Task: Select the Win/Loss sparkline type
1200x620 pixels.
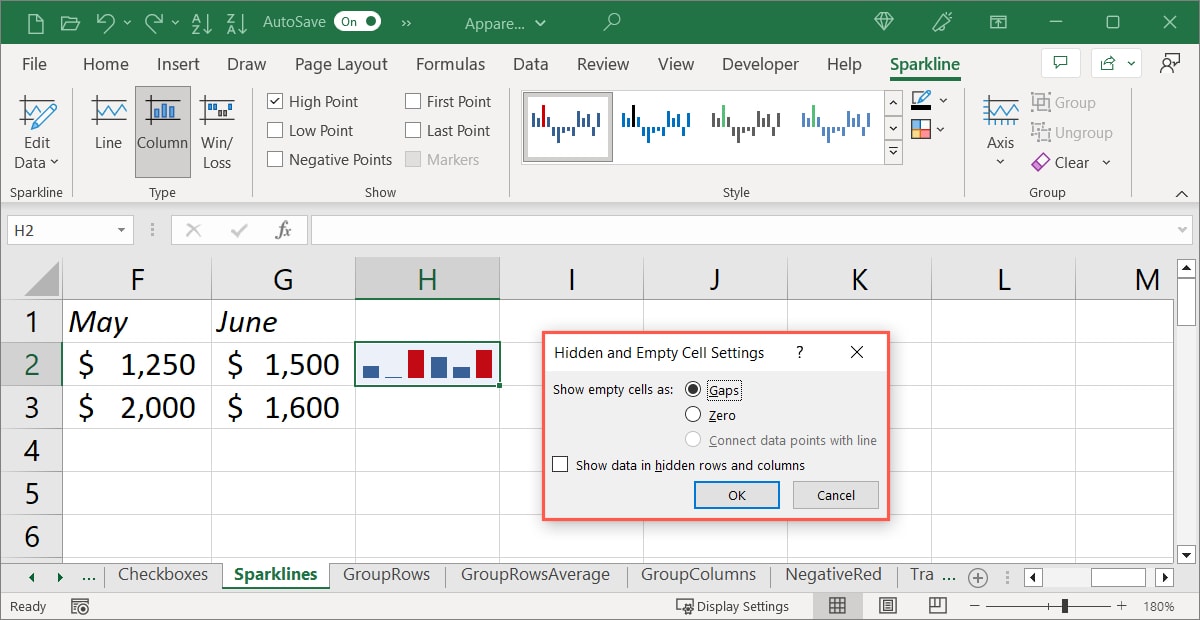Action: click(x=218, y=125)
